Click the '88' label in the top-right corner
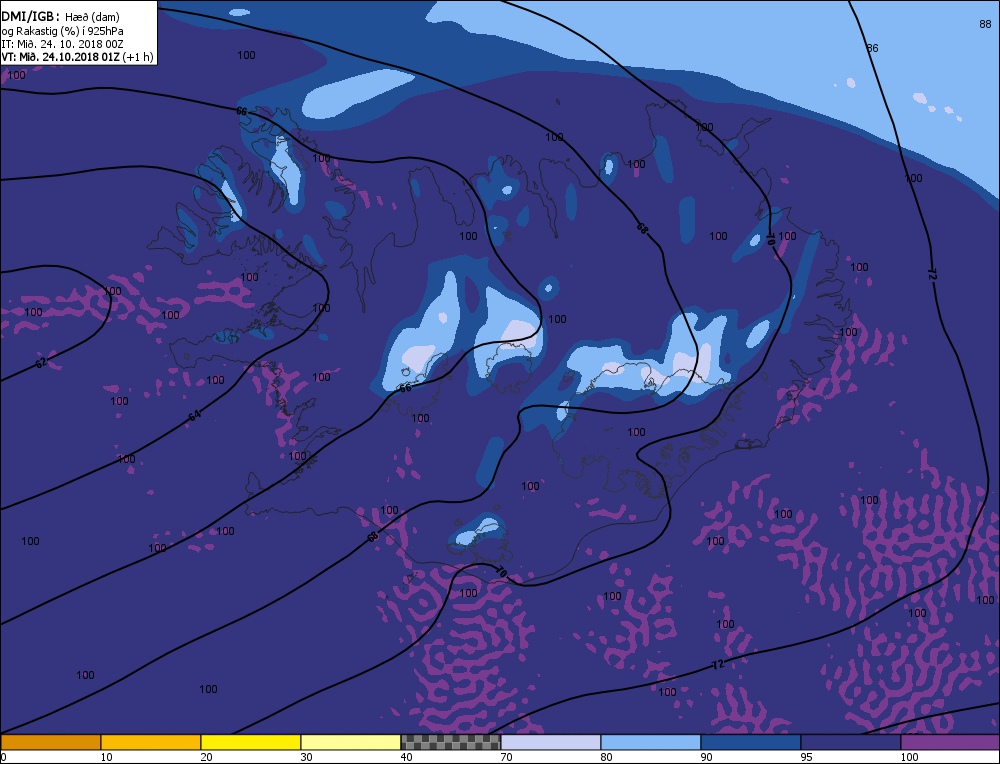The width and height of the screenshot is (1000, 764). pos(985,24)
